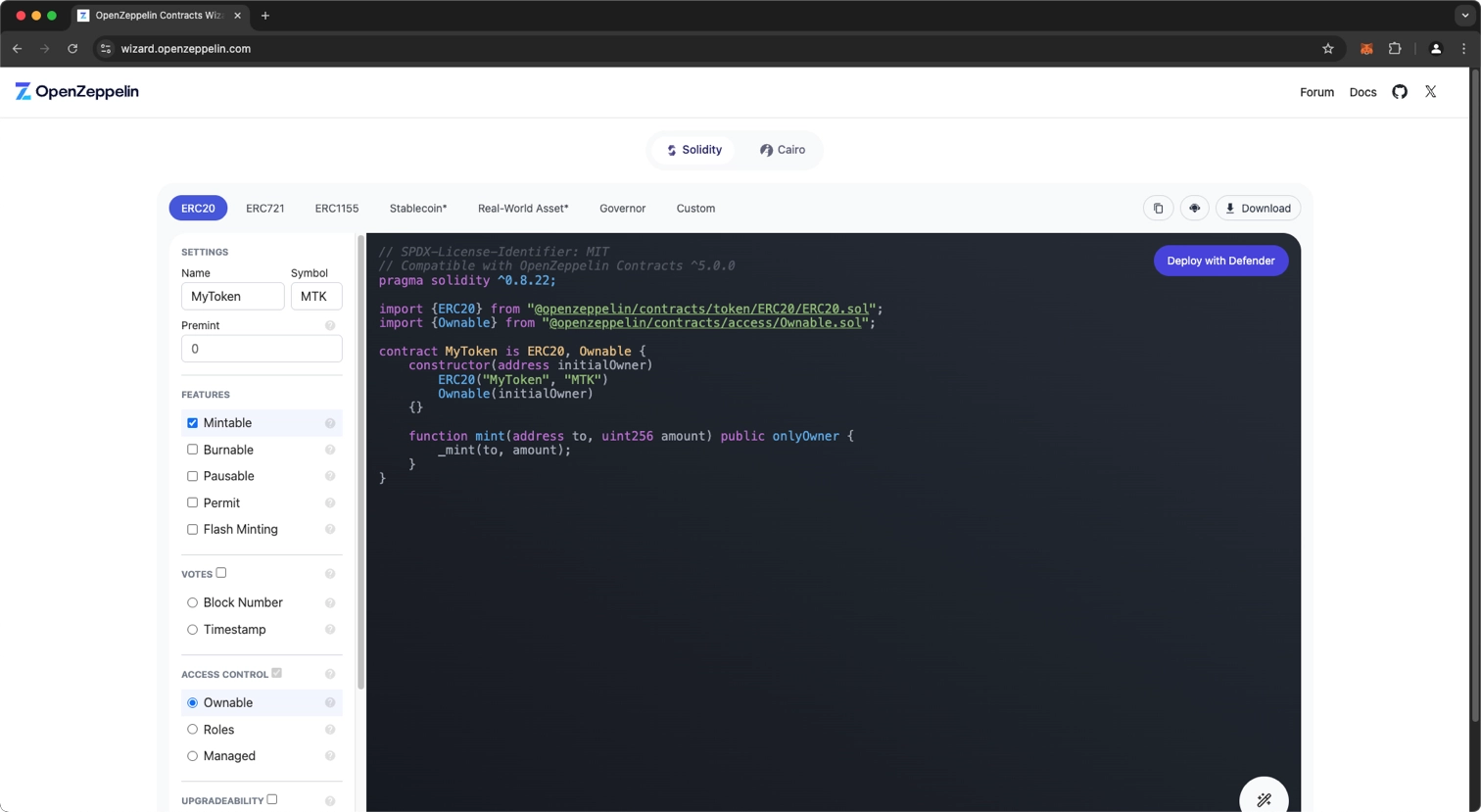This screenshot has width=1481, height=812.
Task: Open the AI wizard assistant button
Action: tap(1264, 799)
